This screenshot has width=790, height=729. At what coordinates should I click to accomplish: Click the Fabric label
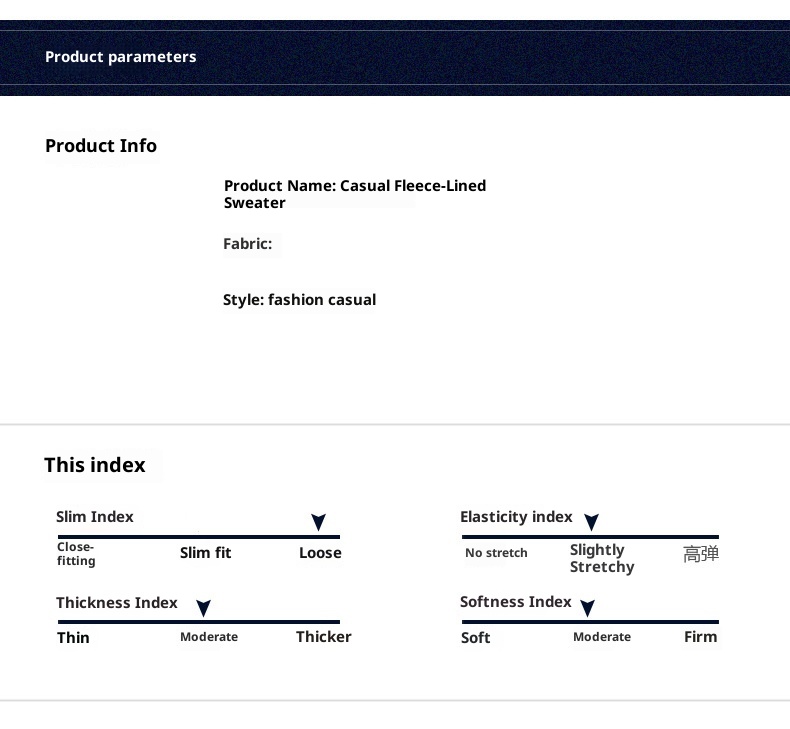pos(247,244)
